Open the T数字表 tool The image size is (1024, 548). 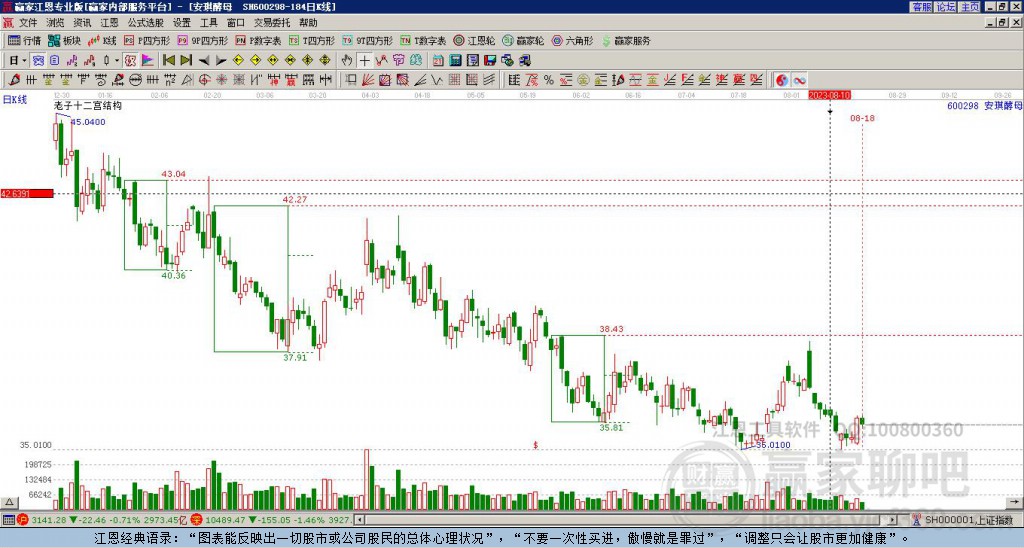pos(423,40)
